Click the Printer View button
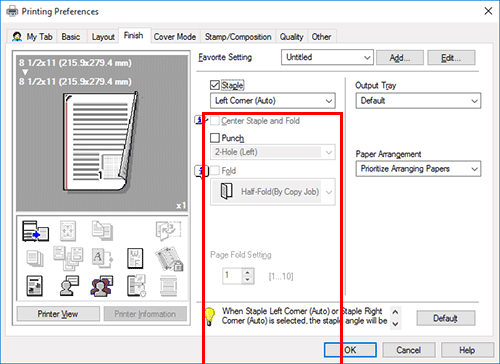 [58, 314]
